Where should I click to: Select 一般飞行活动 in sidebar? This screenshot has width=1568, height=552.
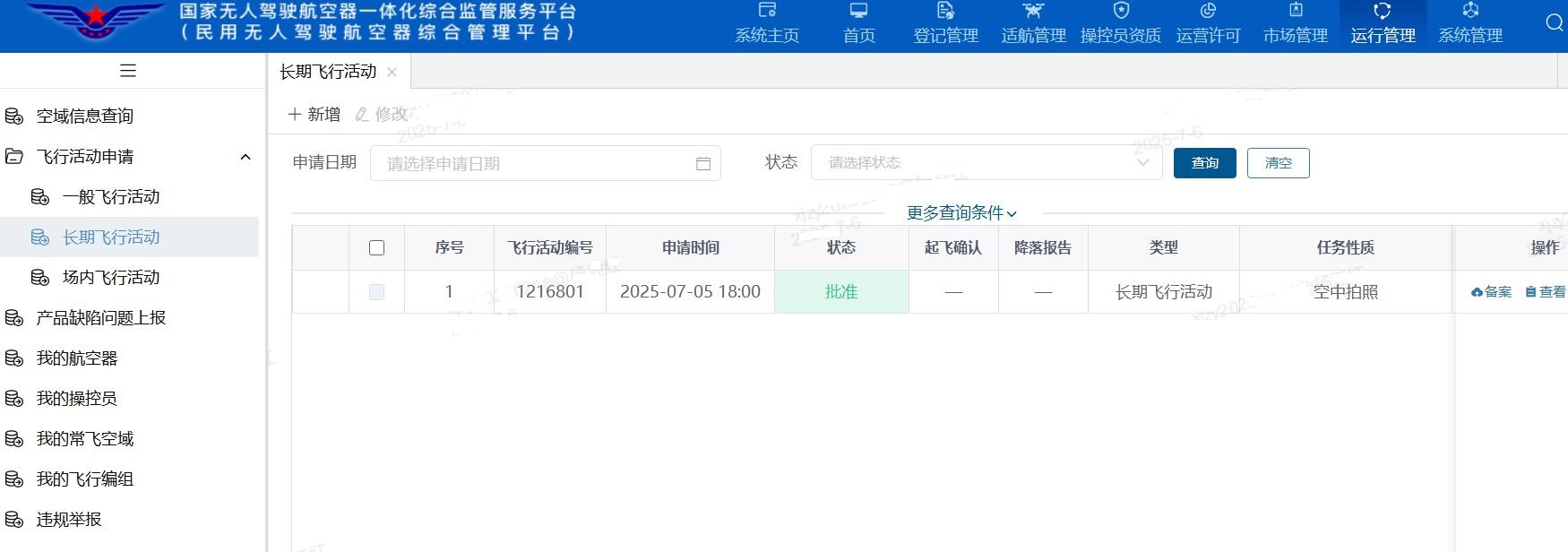point(111,197)
